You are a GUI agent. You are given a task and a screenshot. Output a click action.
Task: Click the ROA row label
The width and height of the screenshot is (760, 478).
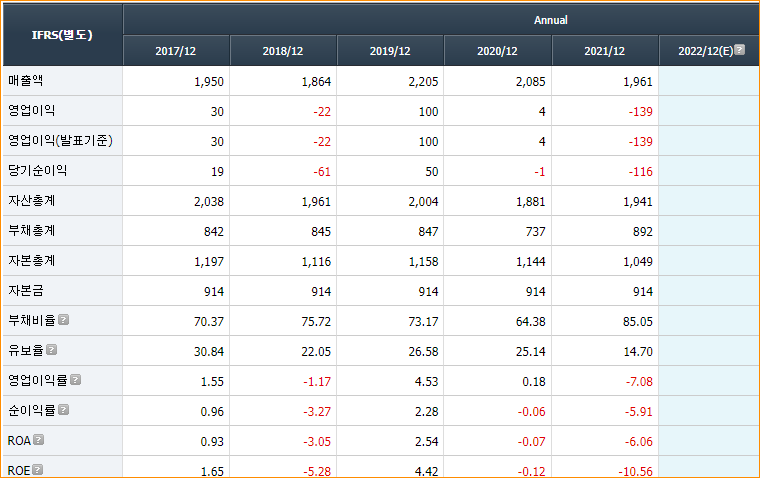click(19, 441)
